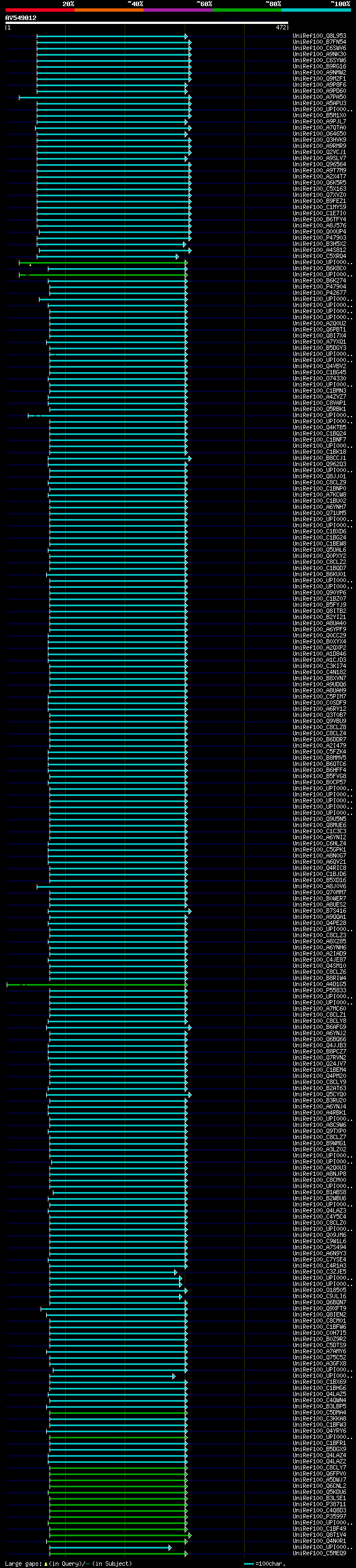Select hit label UniRef100_P47903
Viewport: 356px width, 1568px height.
(319, 238)
